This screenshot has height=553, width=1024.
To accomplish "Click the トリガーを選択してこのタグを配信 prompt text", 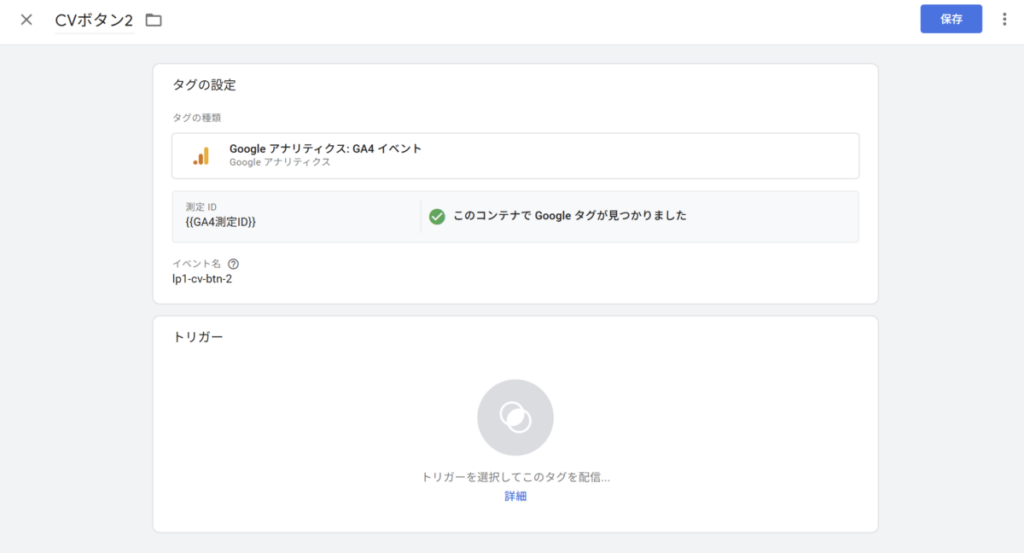I will pyautogui.click(x=515, y=478).
